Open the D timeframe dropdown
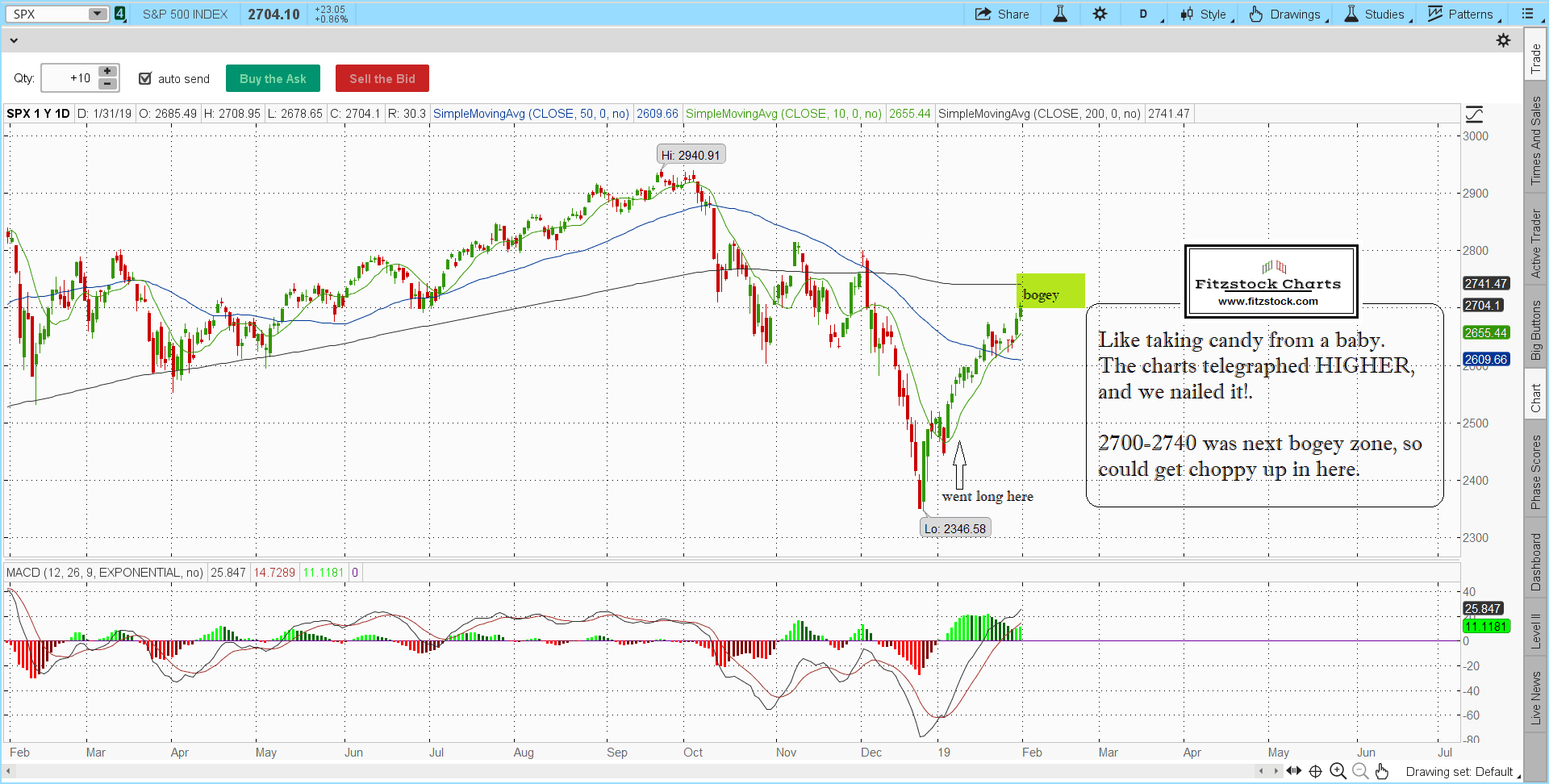The height and width of the screenshot is (784, 1549). point(1144,14)
